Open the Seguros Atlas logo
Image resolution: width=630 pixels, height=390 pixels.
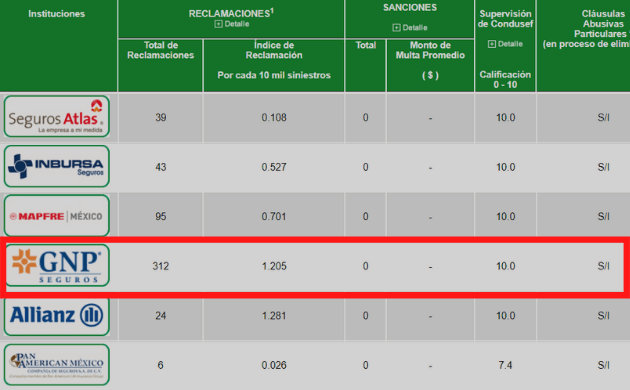(57, 116)
